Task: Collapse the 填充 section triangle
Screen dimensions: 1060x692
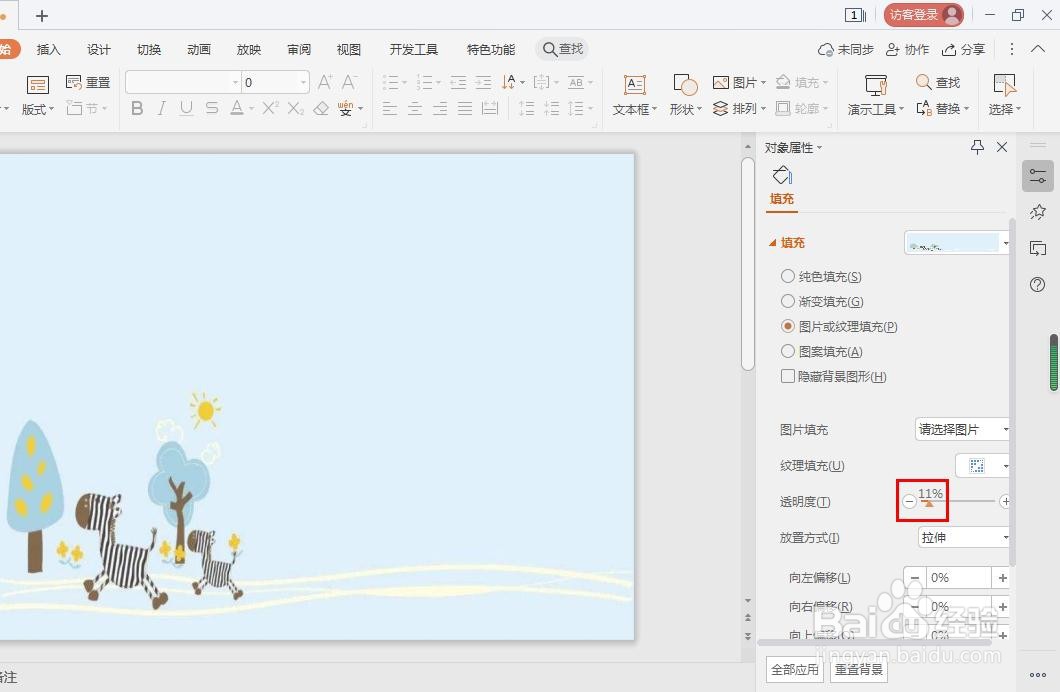Action: (772, 243)
